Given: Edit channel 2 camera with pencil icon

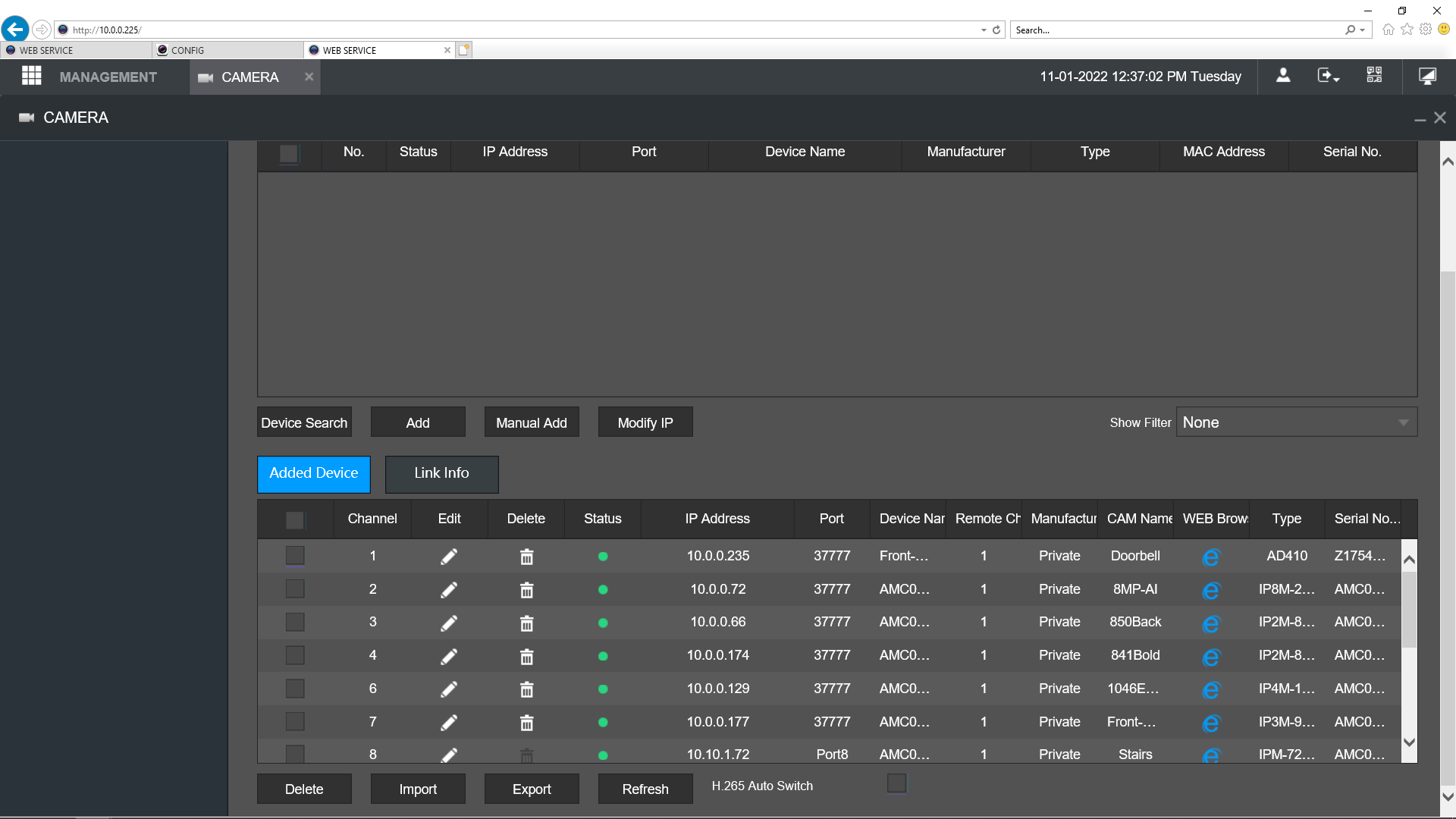Looking at the screenshot, I should (449, 590).
